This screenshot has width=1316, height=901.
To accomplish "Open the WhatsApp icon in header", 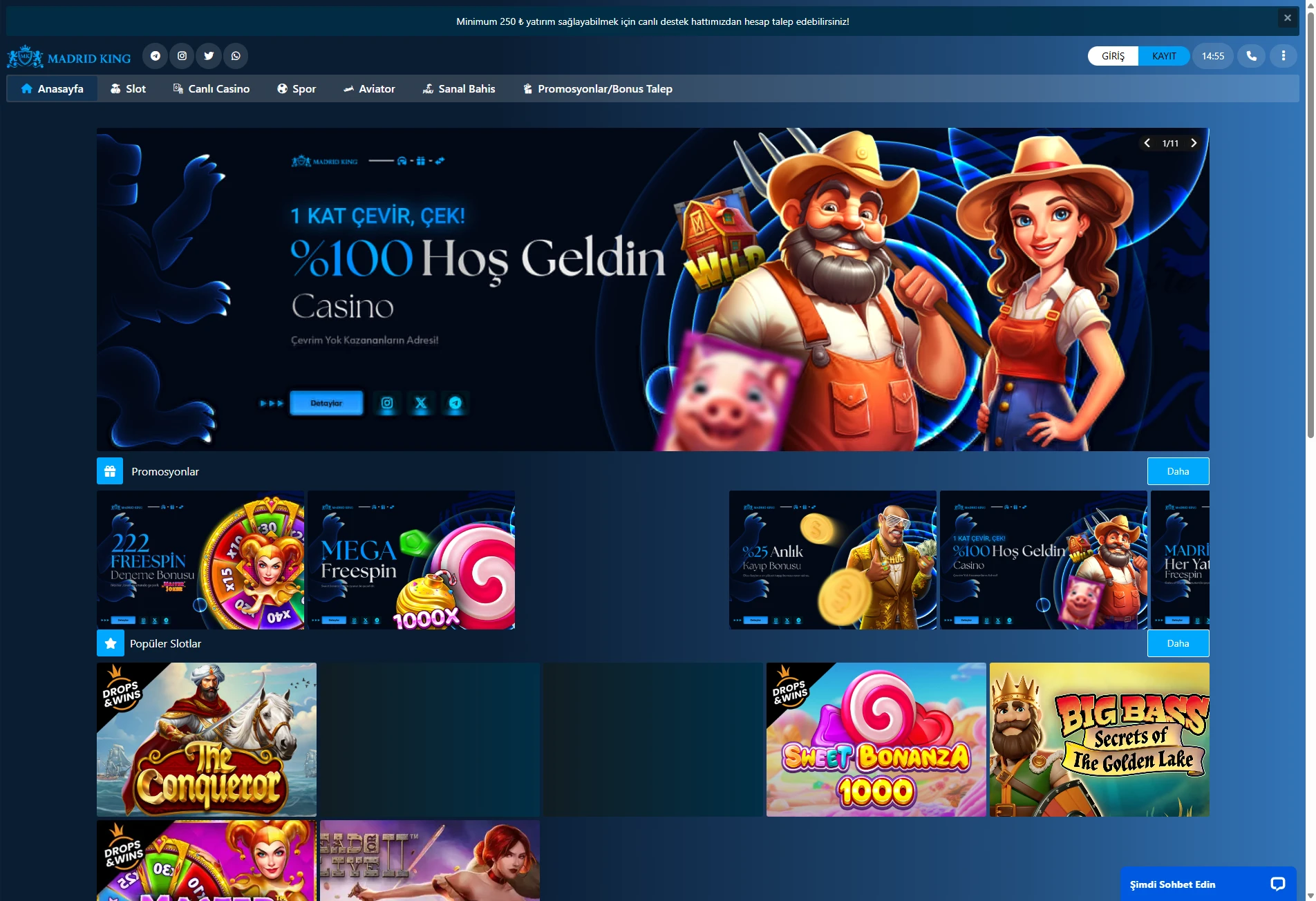I will [236, 56].
